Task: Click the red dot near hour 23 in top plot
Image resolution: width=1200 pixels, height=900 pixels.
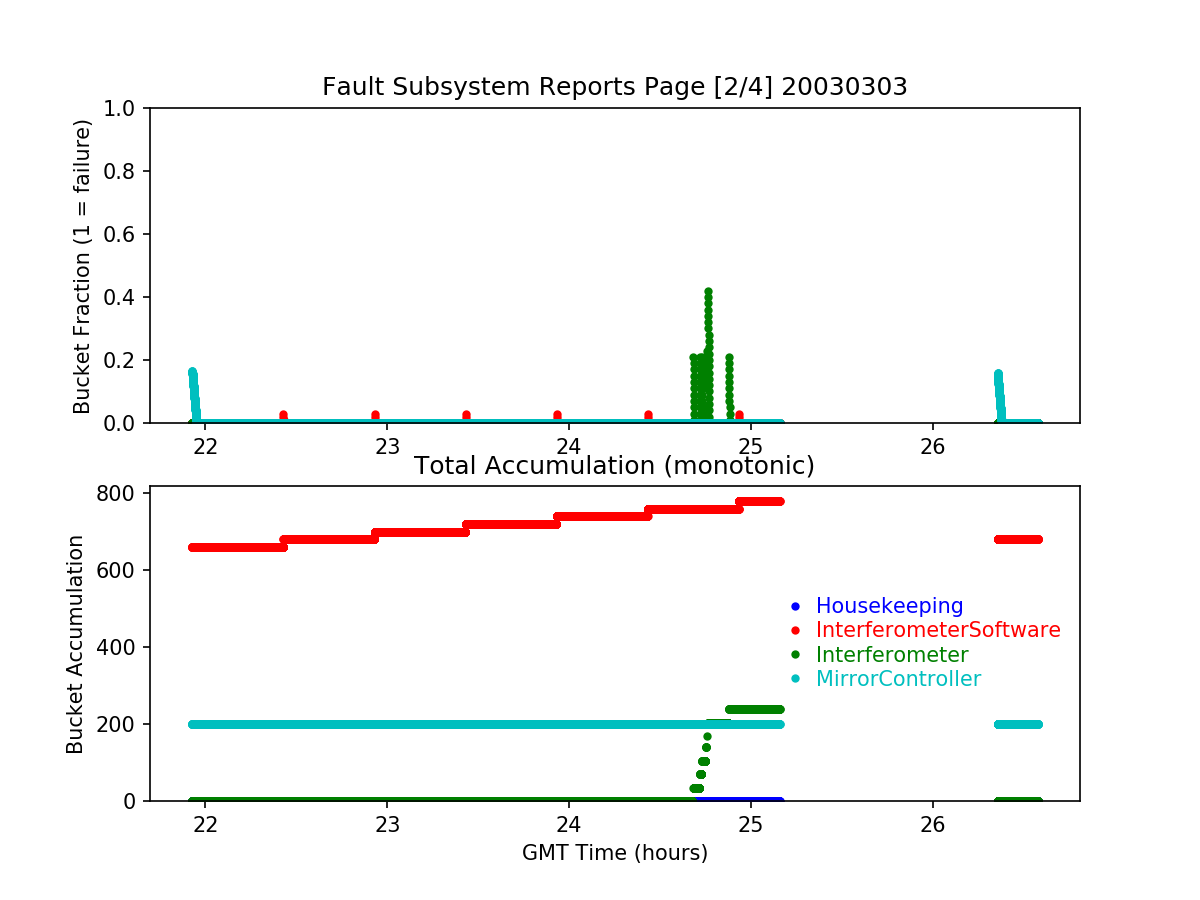Action: [375, 414]
